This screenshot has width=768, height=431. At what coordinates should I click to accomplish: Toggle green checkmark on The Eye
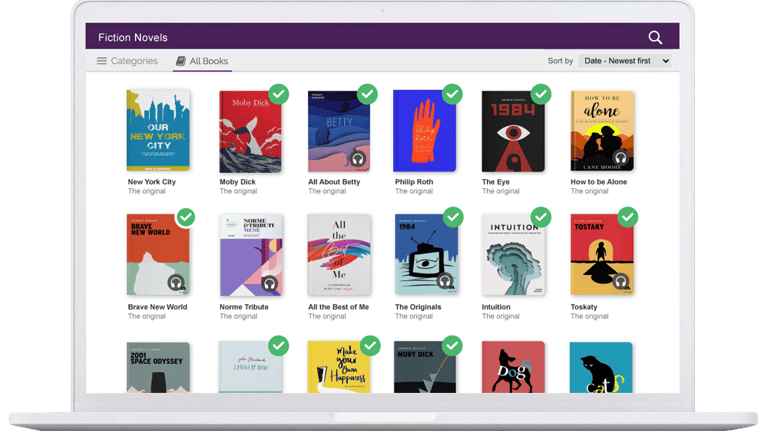click(x=541, y=94)
